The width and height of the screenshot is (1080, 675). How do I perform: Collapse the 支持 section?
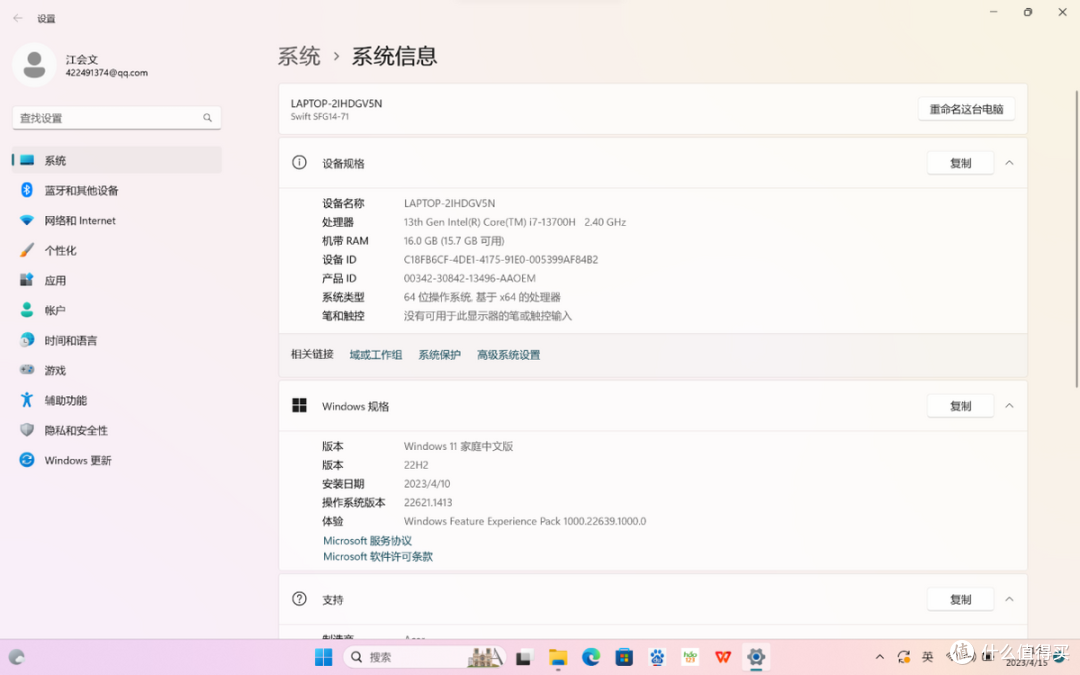1010,599
